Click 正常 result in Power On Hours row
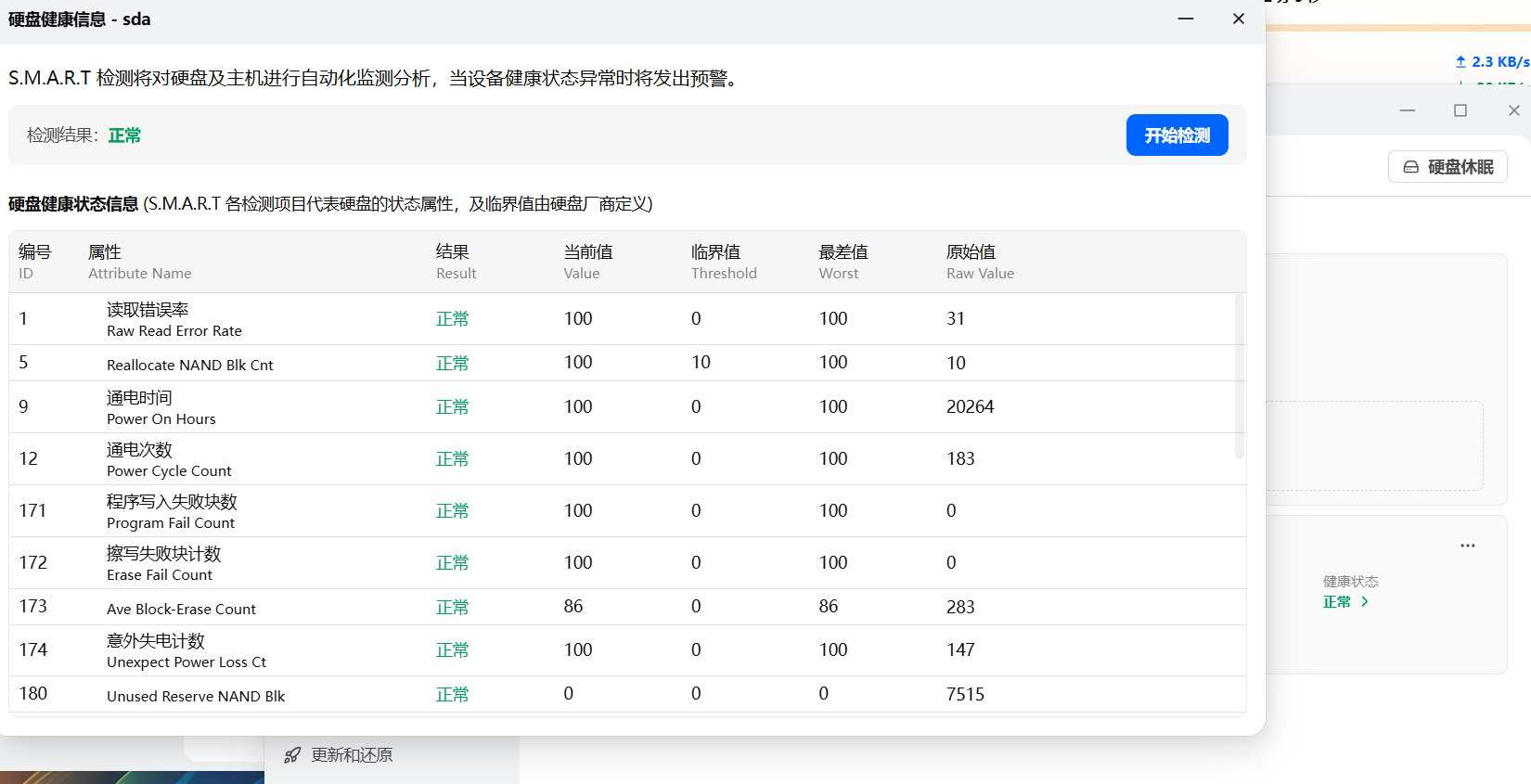This screenshot has height=784, width=1531. coord(453,407)
